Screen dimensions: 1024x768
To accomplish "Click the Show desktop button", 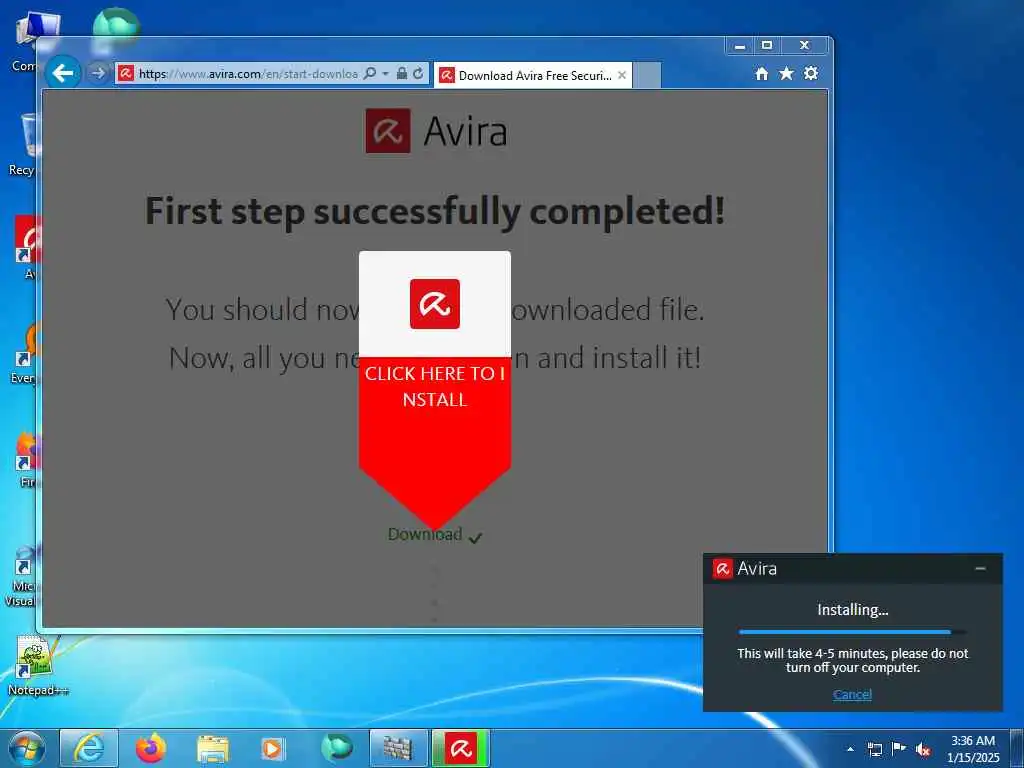I will coord(1016,748).
